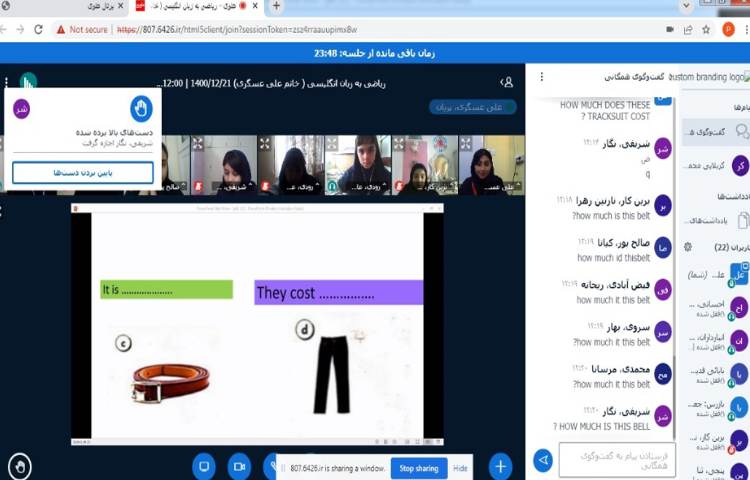Click the users settings gear icon
Viewport: 750px width, 480px height.
pos(688,247)
